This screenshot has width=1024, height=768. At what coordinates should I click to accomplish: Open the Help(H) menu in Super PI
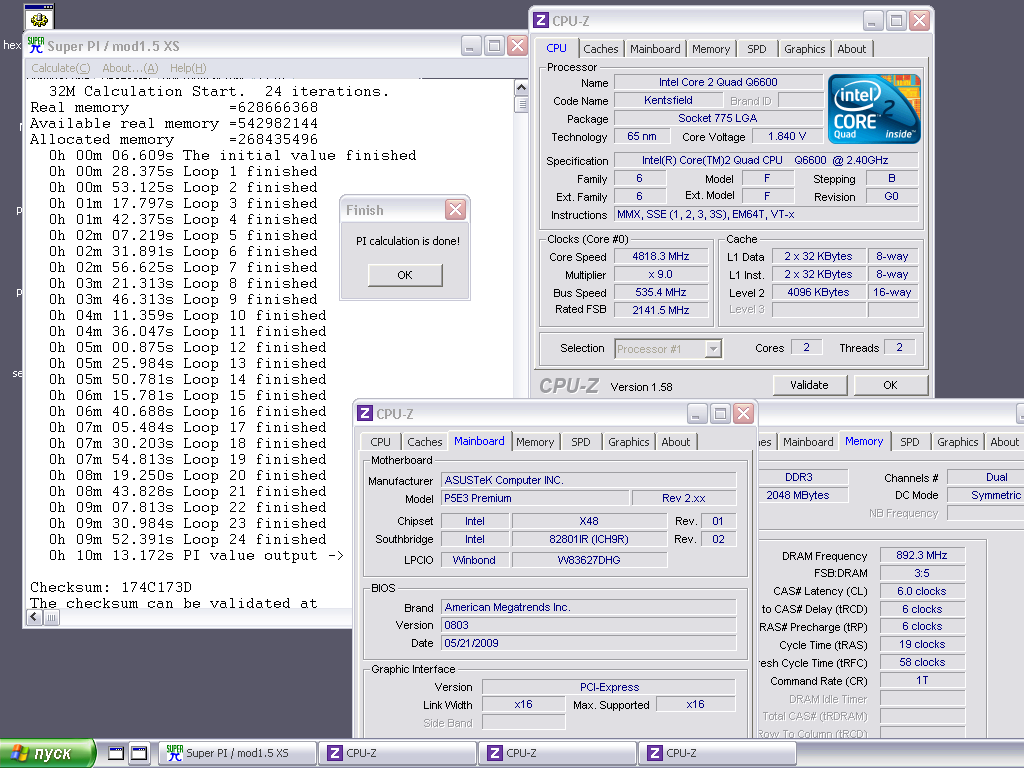pyautogui.click(x=188, y=68)
